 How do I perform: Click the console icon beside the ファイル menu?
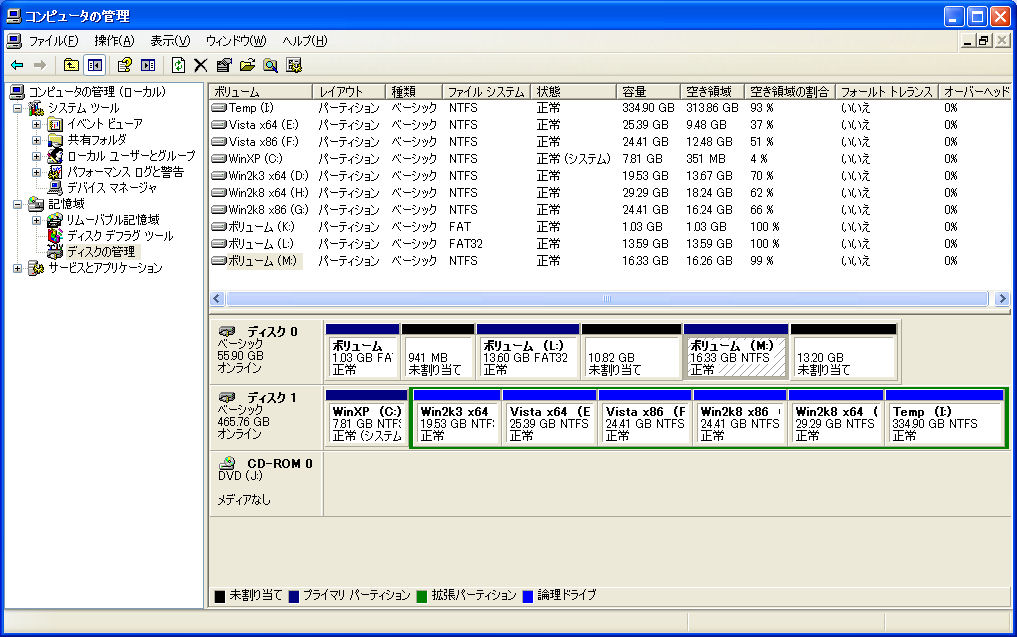click(x=14, y=41)
